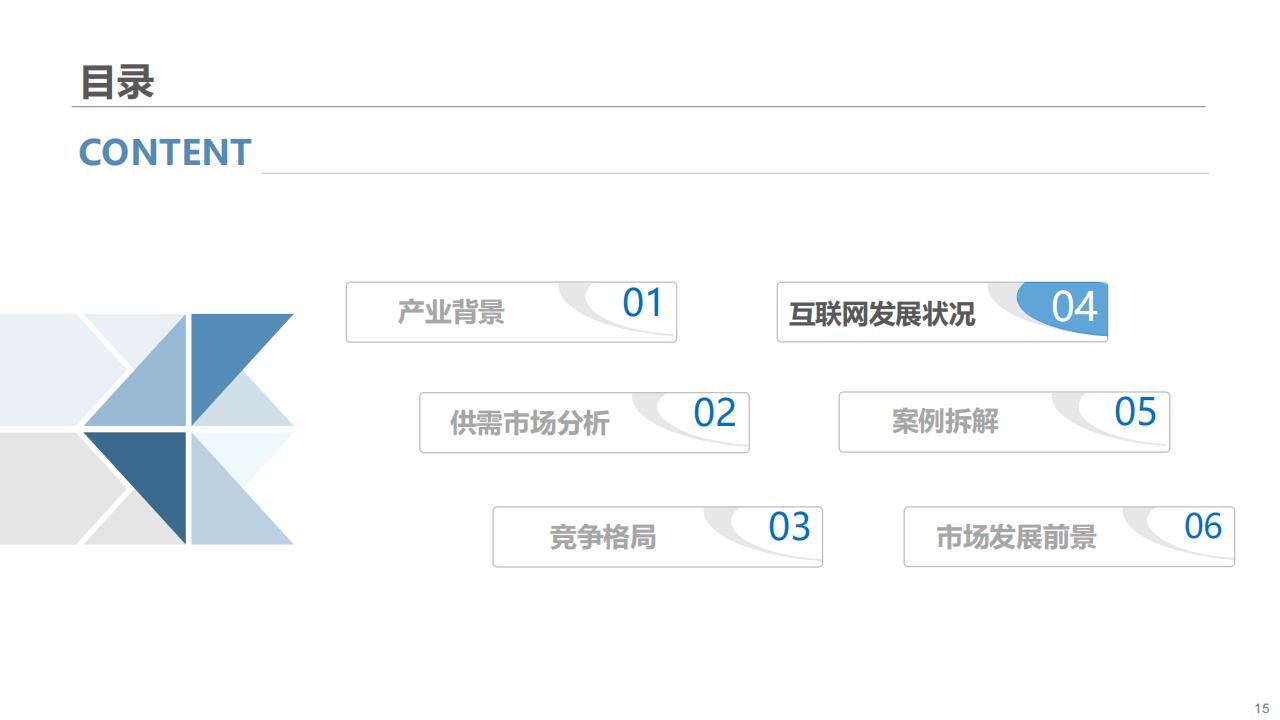Image resolution: width=1280 pixels, height=720 pixels.
Task: Click the blue highlighted 04 badge
Action: coord(1074,307)
